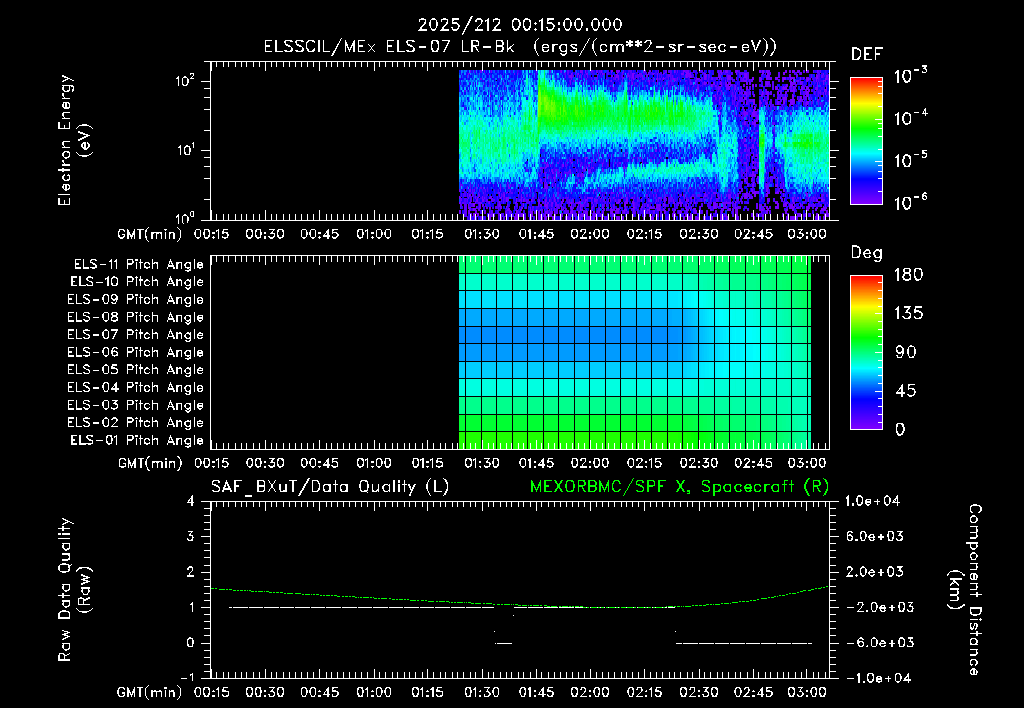Click the DEF colorbar label
Image resolution: width=1024 pixels, height=708 pixels.
867,54
